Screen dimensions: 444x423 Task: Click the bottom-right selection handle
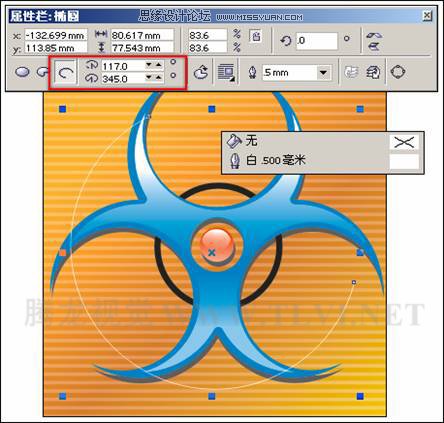click(360, 396)
